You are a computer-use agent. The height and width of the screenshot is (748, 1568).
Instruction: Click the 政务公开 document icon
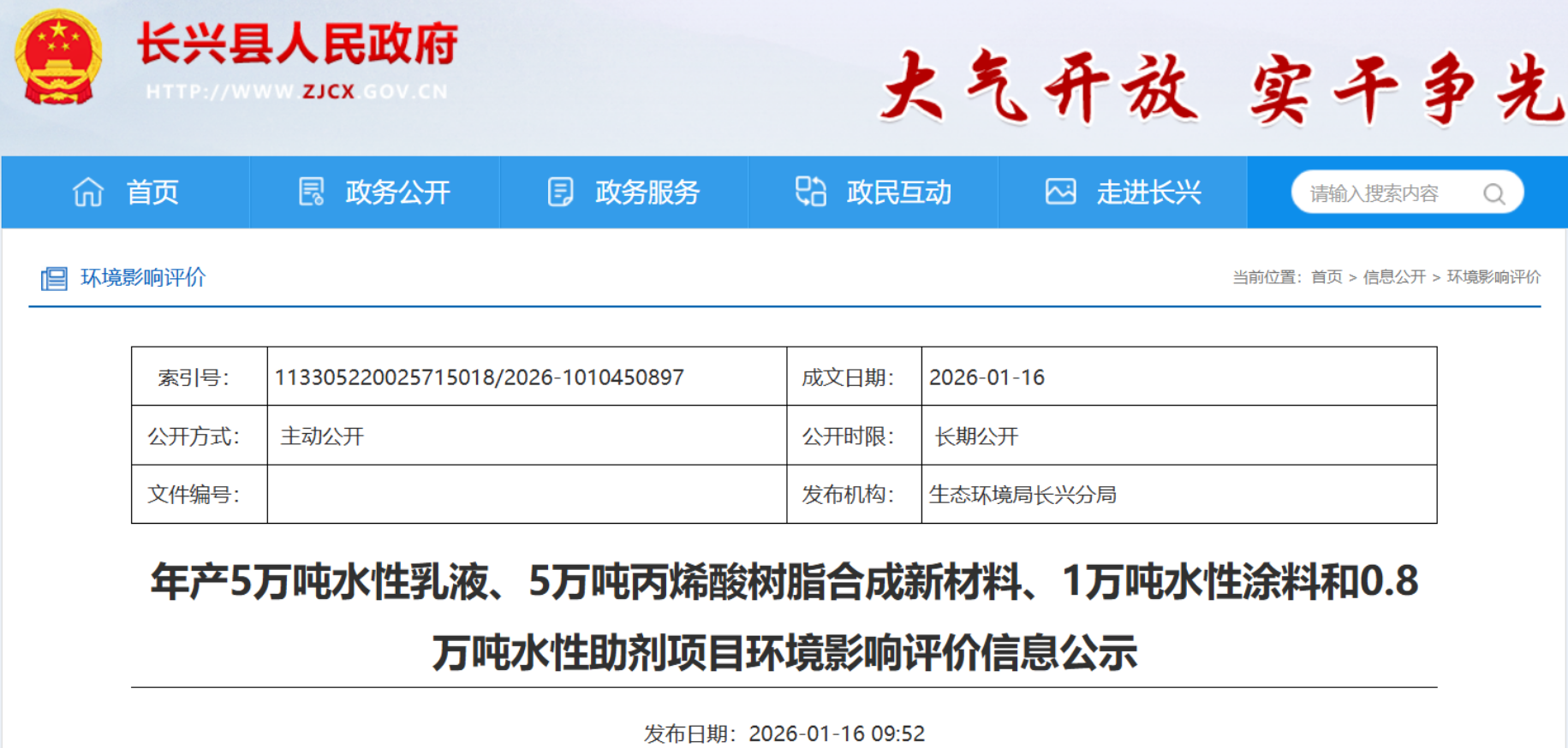point(311,192)
